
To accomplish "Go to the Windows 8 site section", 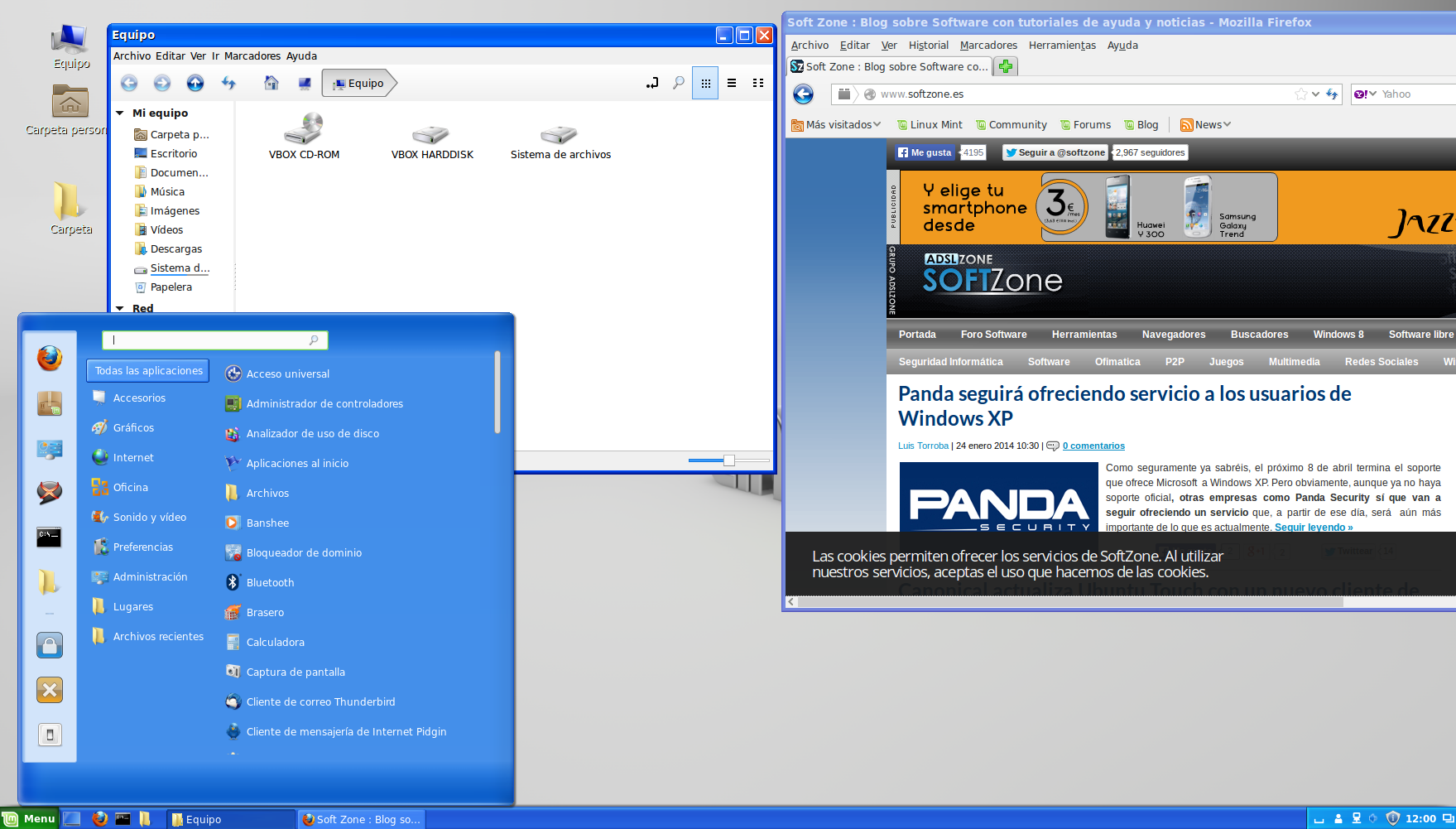I will 1338,335.
